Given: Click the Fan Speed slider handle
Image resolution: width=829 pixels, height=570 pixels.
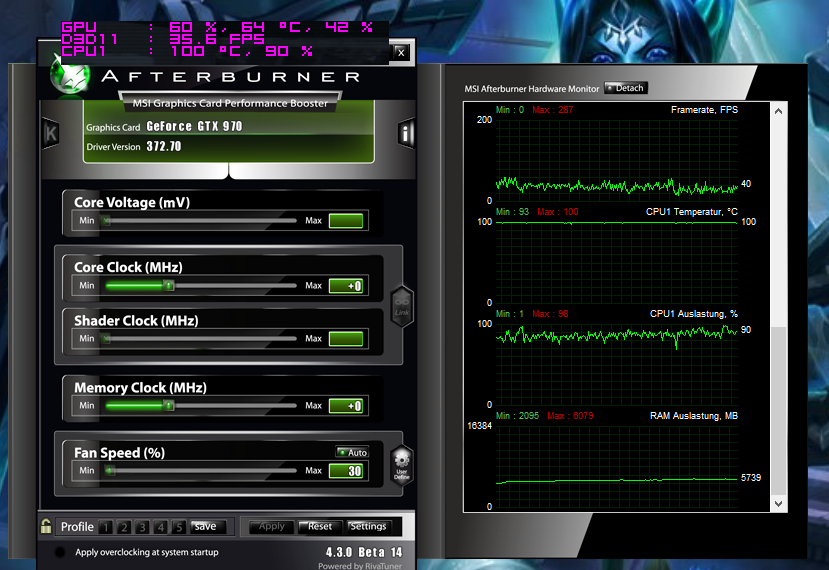Looking at the screenshot, I should 109,471.
